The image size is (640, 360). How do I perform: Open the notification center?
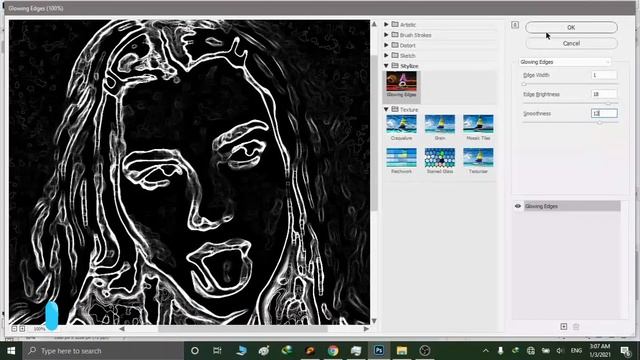tap(625, 351)
